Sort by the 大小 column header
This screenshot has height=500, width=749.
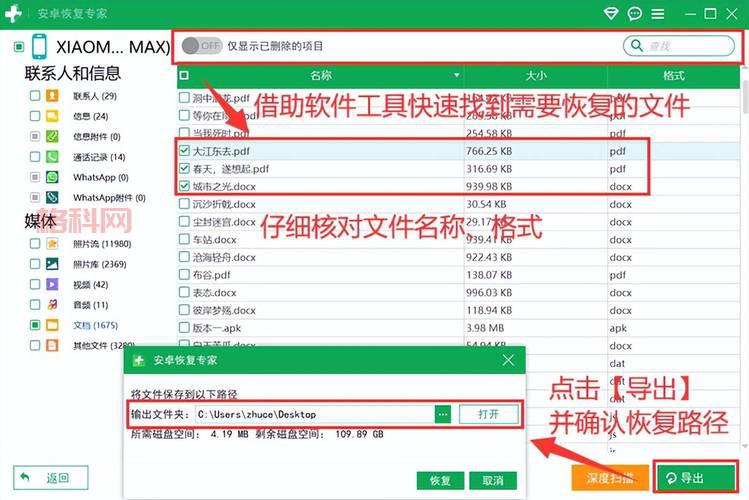pos(535,75)
